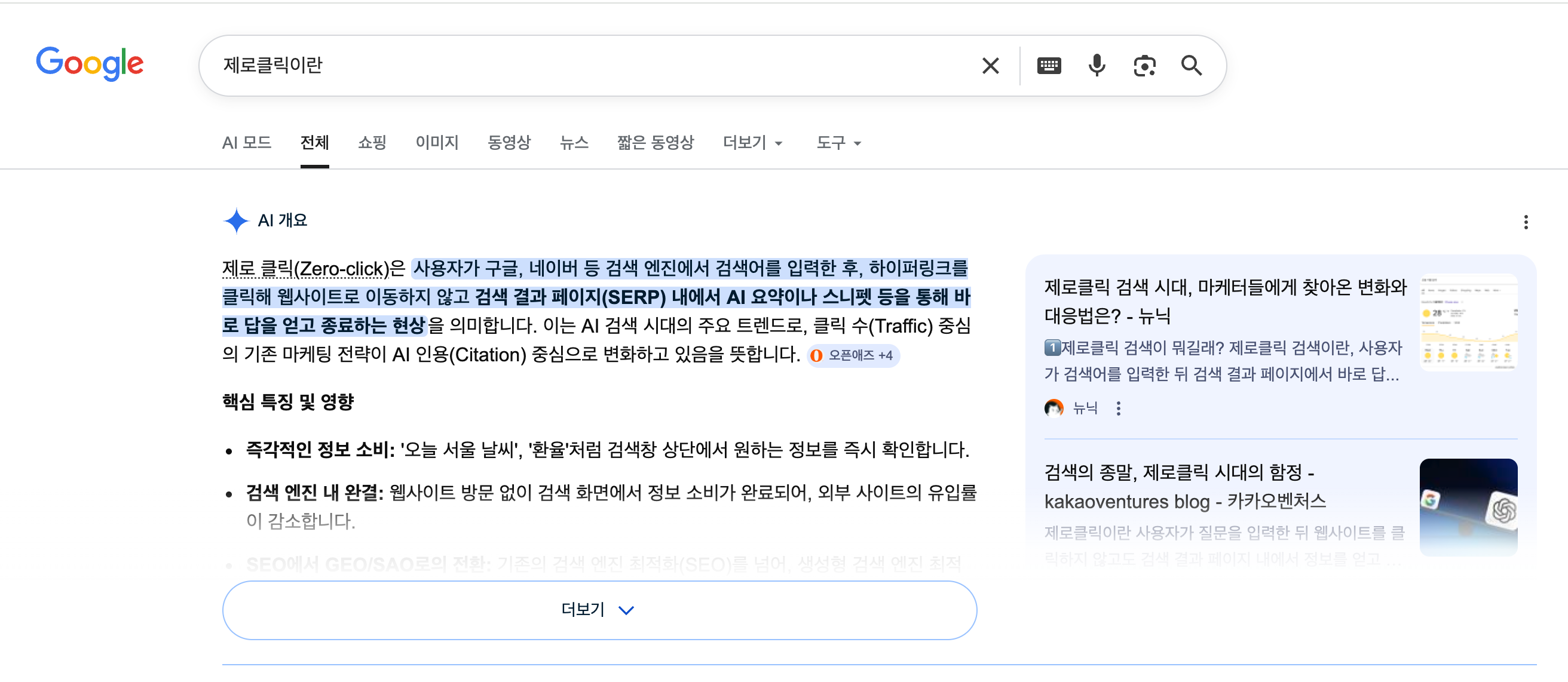Image resolution: width=1568 pixels, height=682 pixels.
Task: Click the AI 개요 sparkle icon
Action: click(x=236, y=221)
